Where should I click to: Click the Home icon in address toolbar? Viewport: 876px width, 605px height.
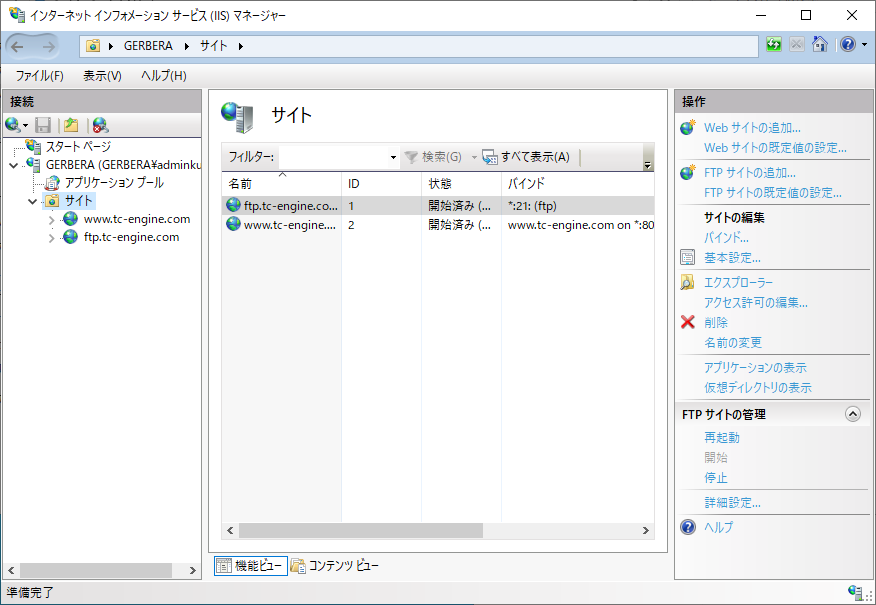point(820,45)
